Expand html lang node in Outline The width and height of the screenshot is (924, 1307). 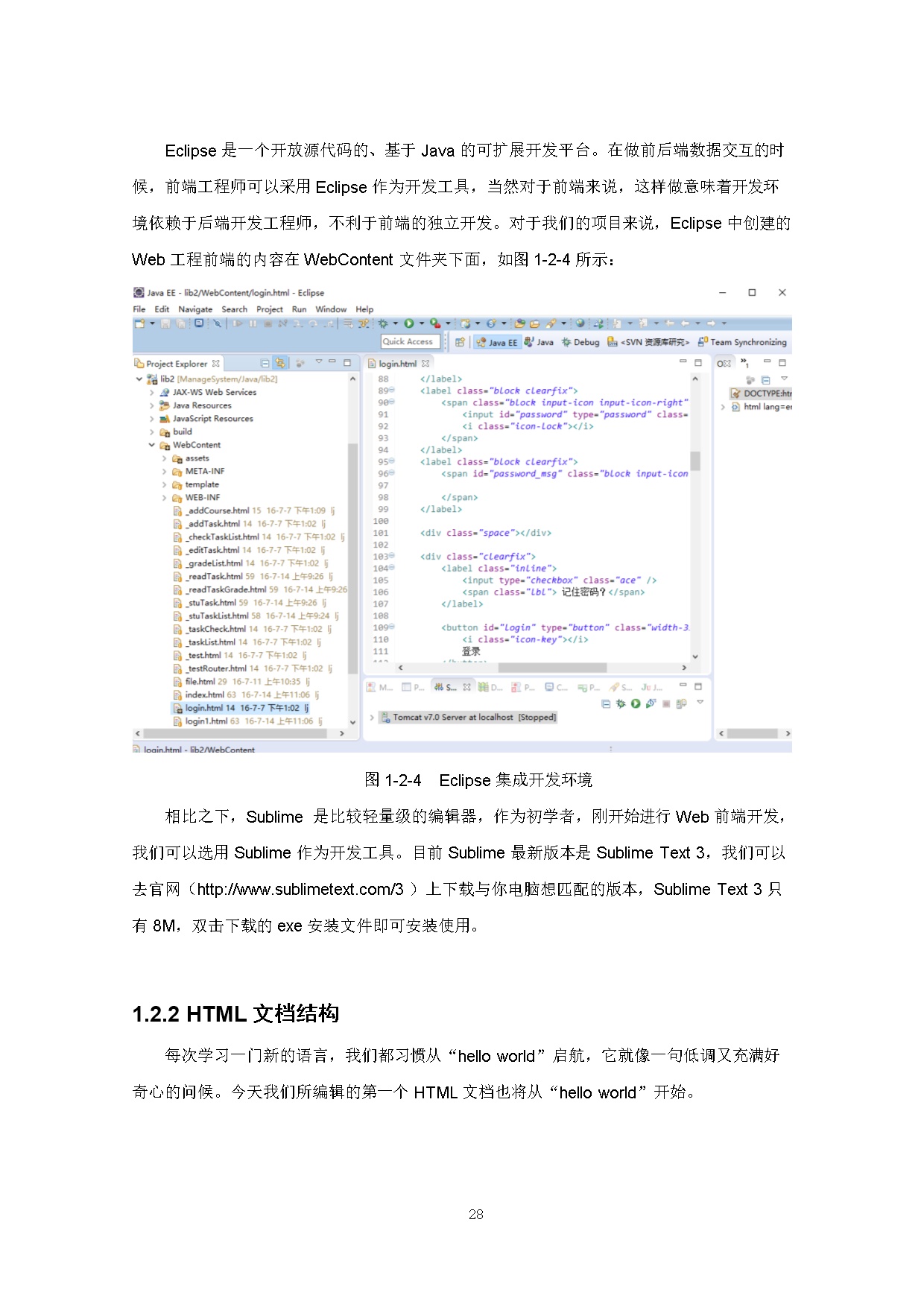pos(723,407)
